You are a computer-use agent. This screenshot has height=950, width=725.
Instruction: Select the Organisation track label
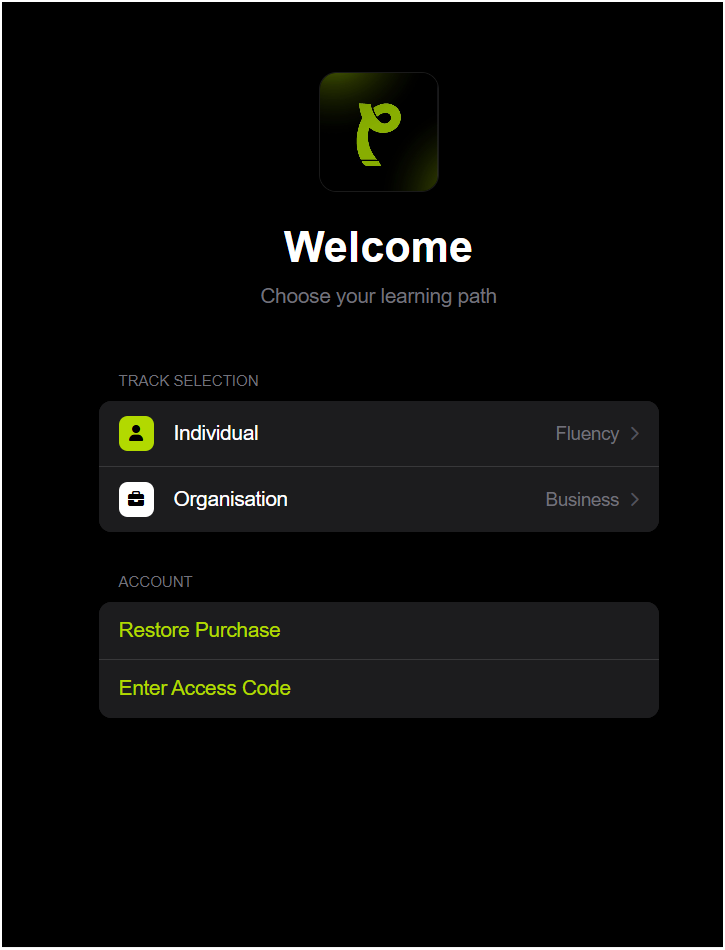230,499
